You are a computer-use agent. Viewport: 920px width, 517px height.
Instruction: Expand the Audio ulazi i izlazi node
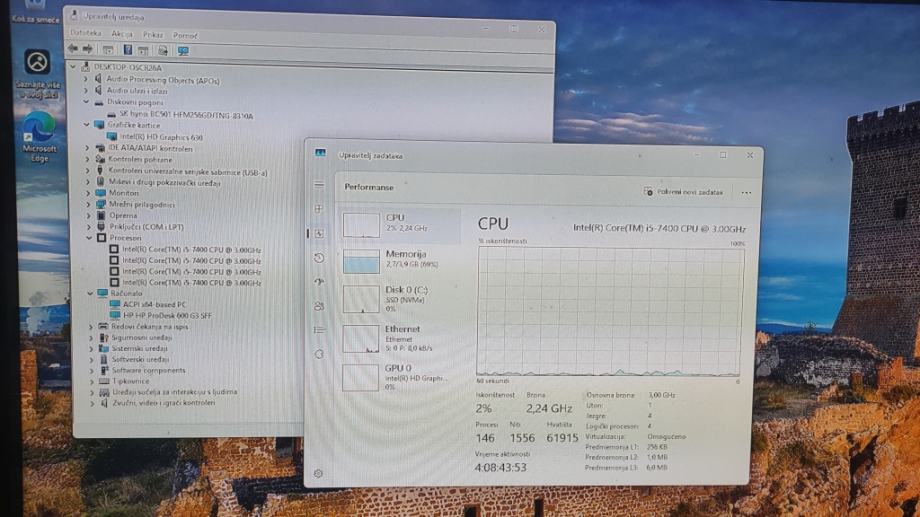click(86, 90)
